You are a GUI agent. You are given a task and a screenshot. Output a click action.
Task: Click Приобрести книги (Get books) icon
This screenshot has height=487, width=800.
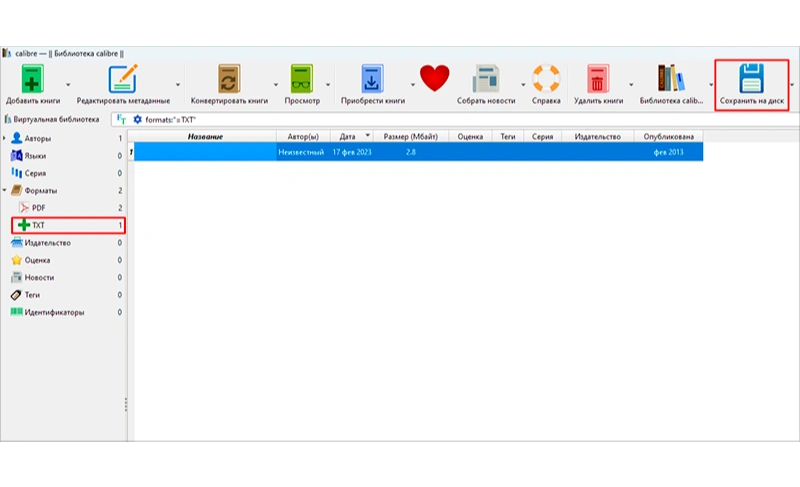coord(372,79)
